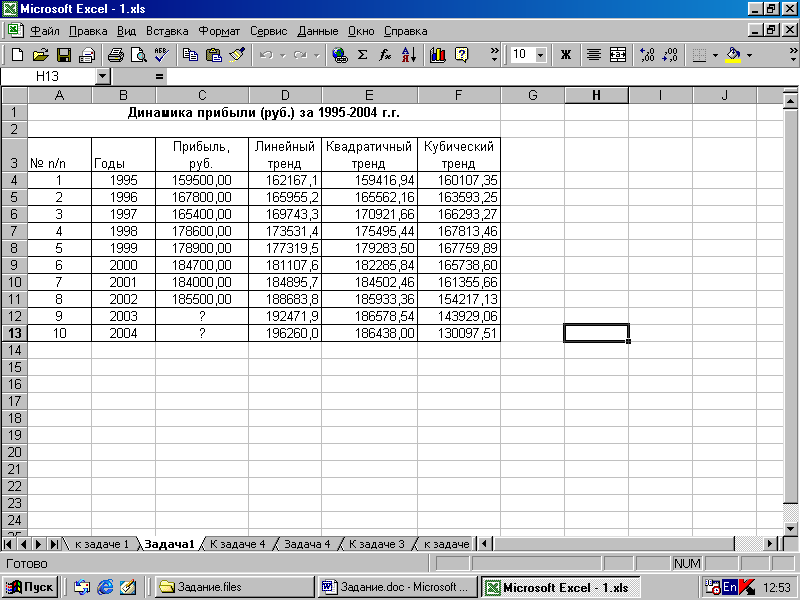This screenshot has width=800, height=600.
Task: Click the Open file folder icon
Action: coord(40,55)
